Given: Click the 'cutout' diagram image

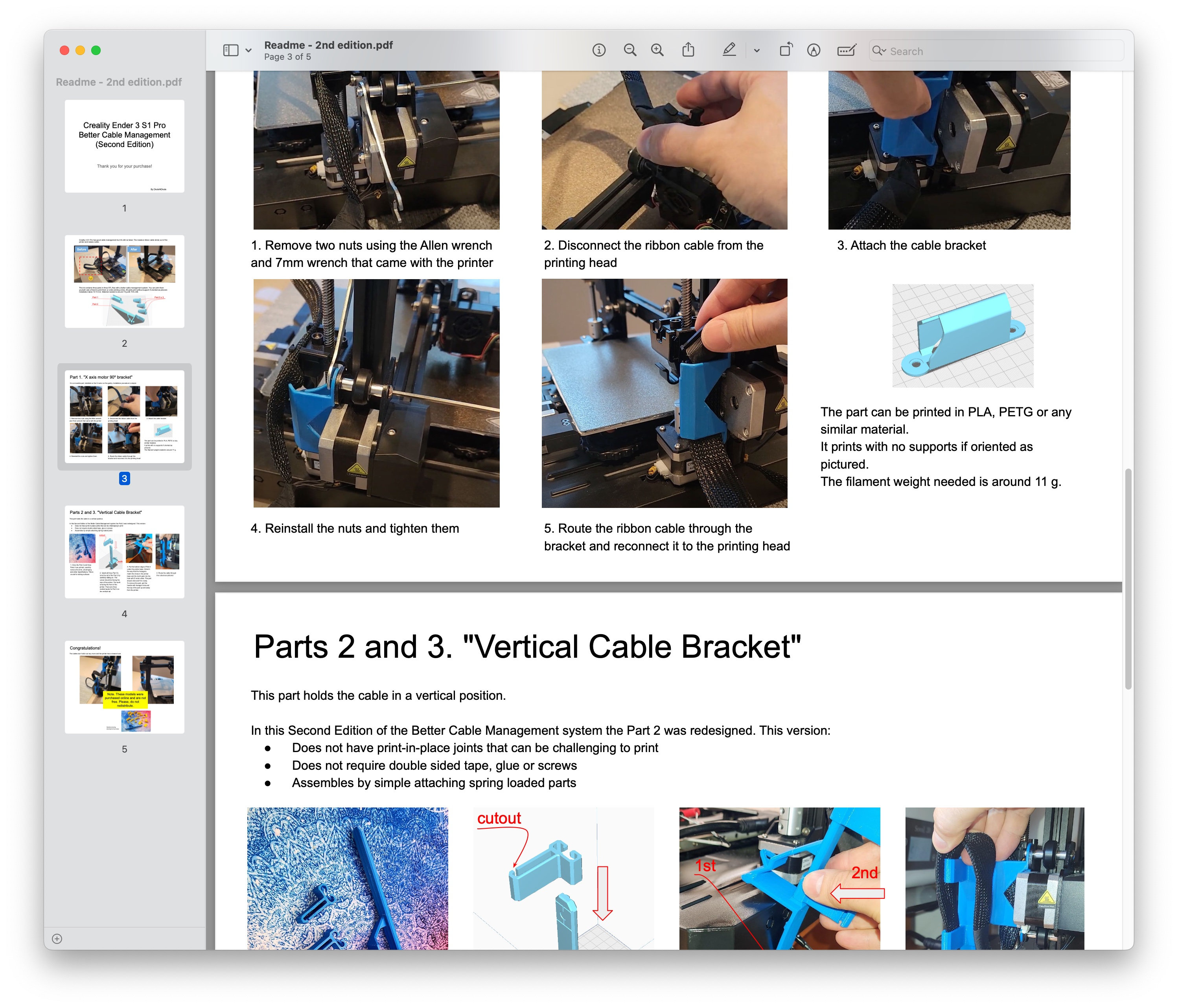Looking at the screenshot, I should (x=563, y=878).
